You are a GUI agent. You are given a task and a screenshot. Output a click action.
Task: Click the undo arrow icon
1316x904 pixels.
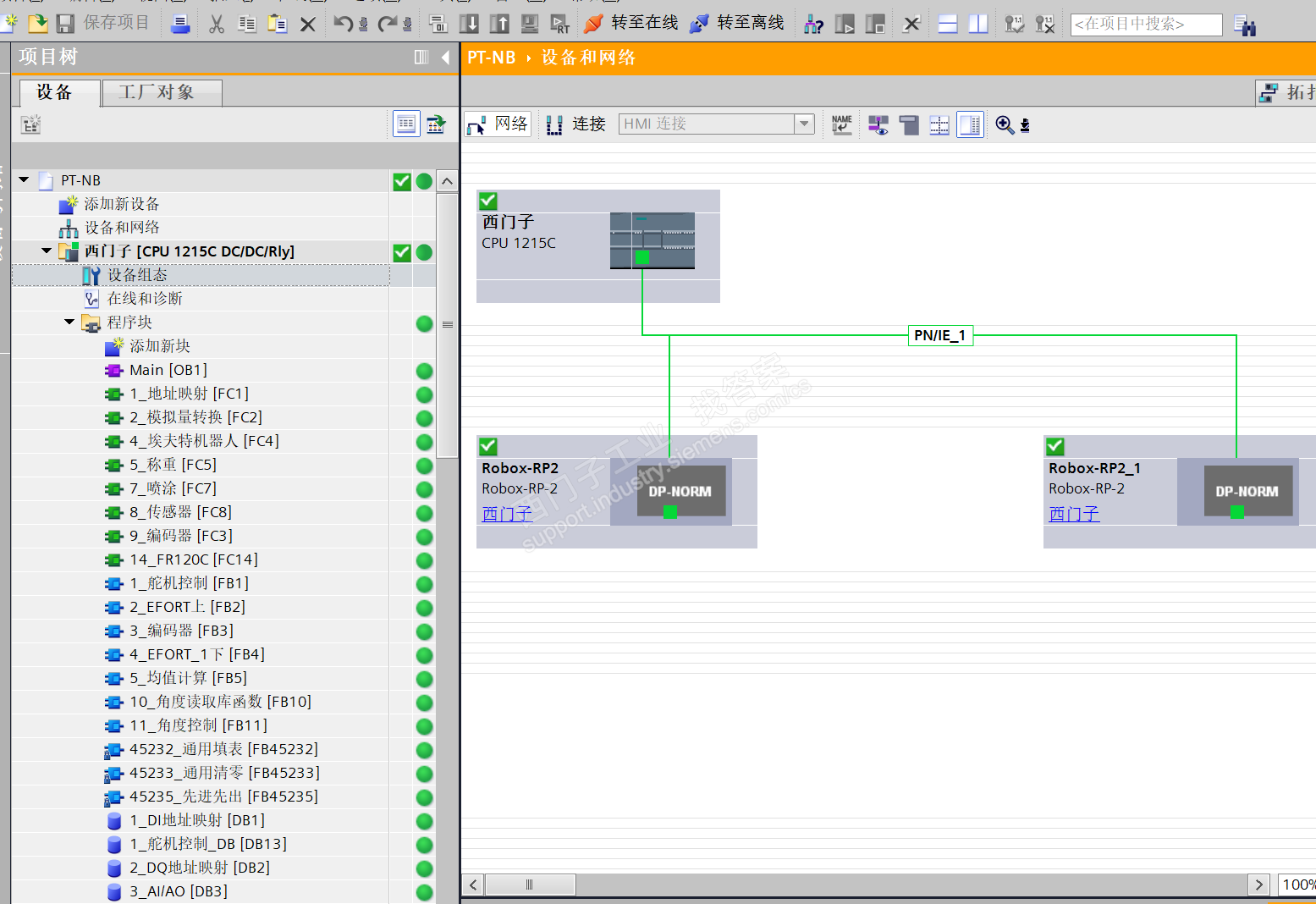point(342,24)
